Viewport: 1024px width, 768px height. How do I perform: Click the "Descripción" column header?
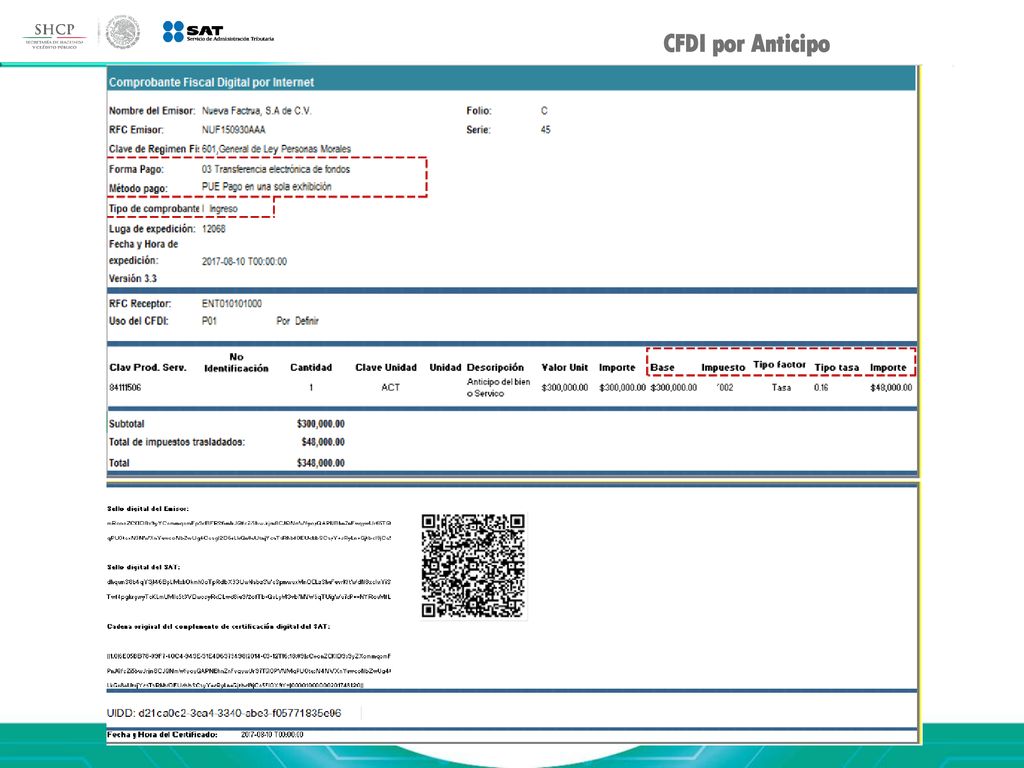click(495, 368)
